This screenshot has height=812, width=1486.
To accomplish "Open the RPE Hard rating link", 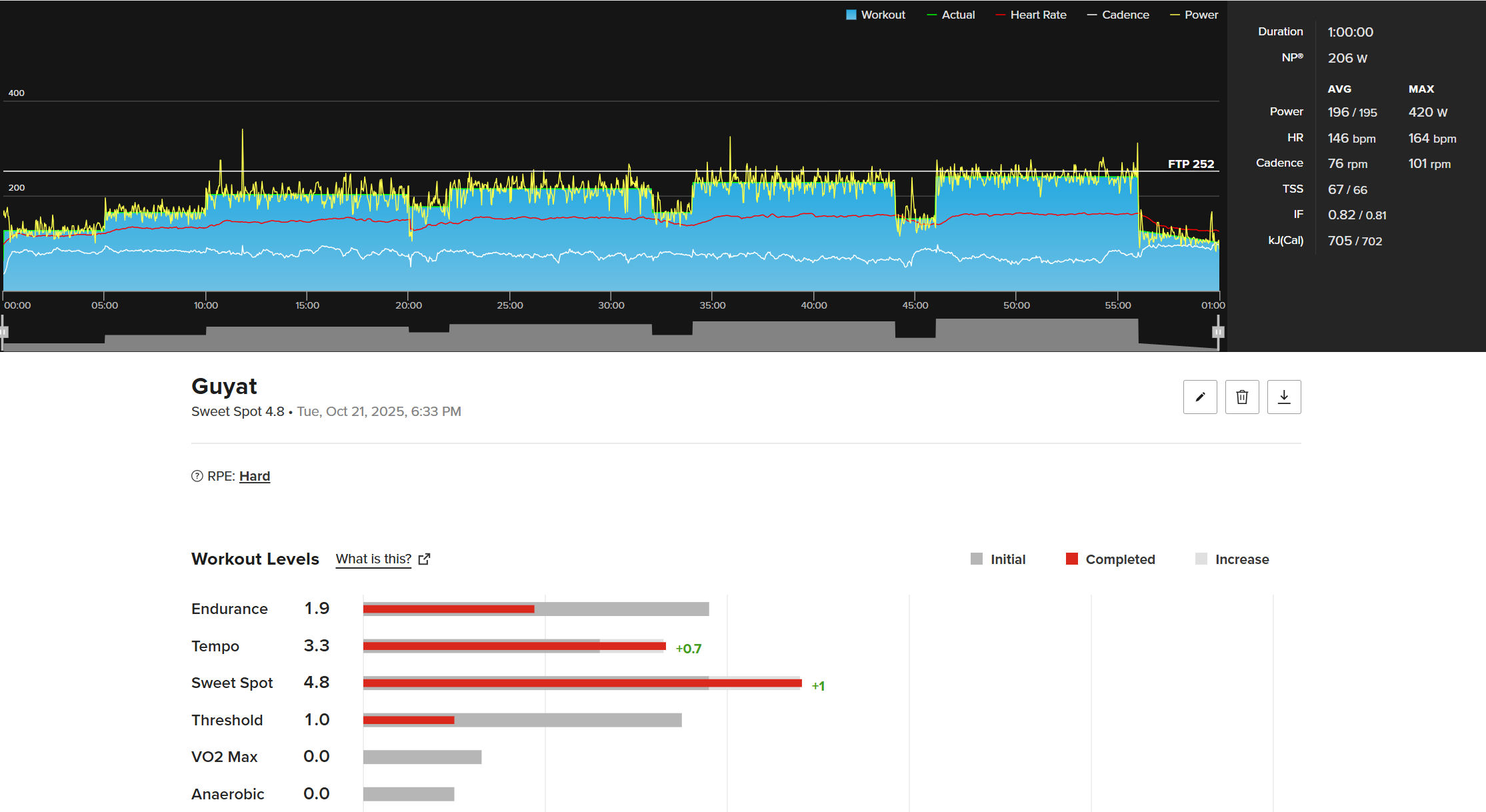I will tap(255, 476).
